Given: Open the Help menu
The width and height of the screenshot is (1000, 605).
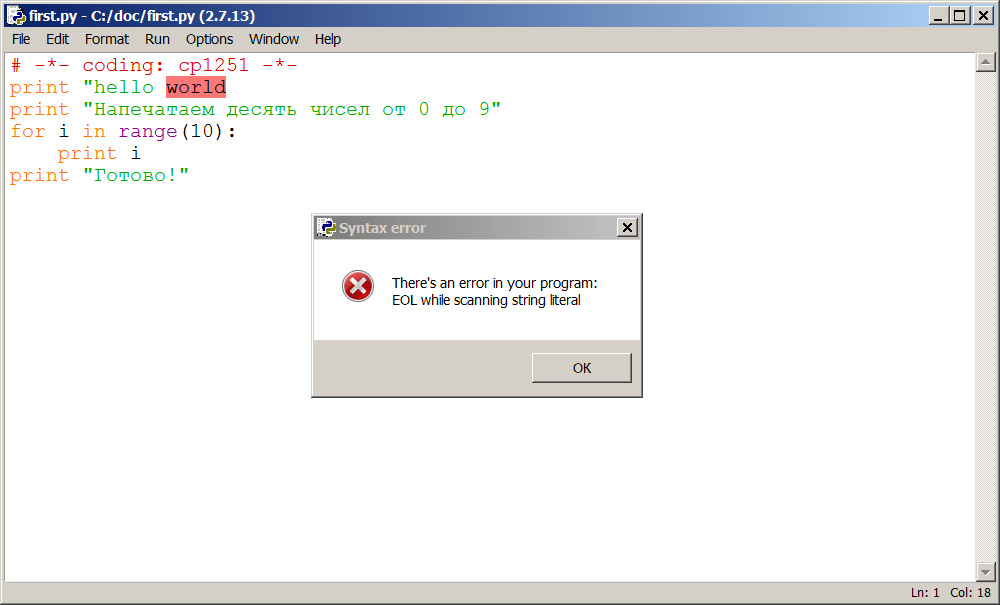Looking at the screenshot, I should click(328, 40).
